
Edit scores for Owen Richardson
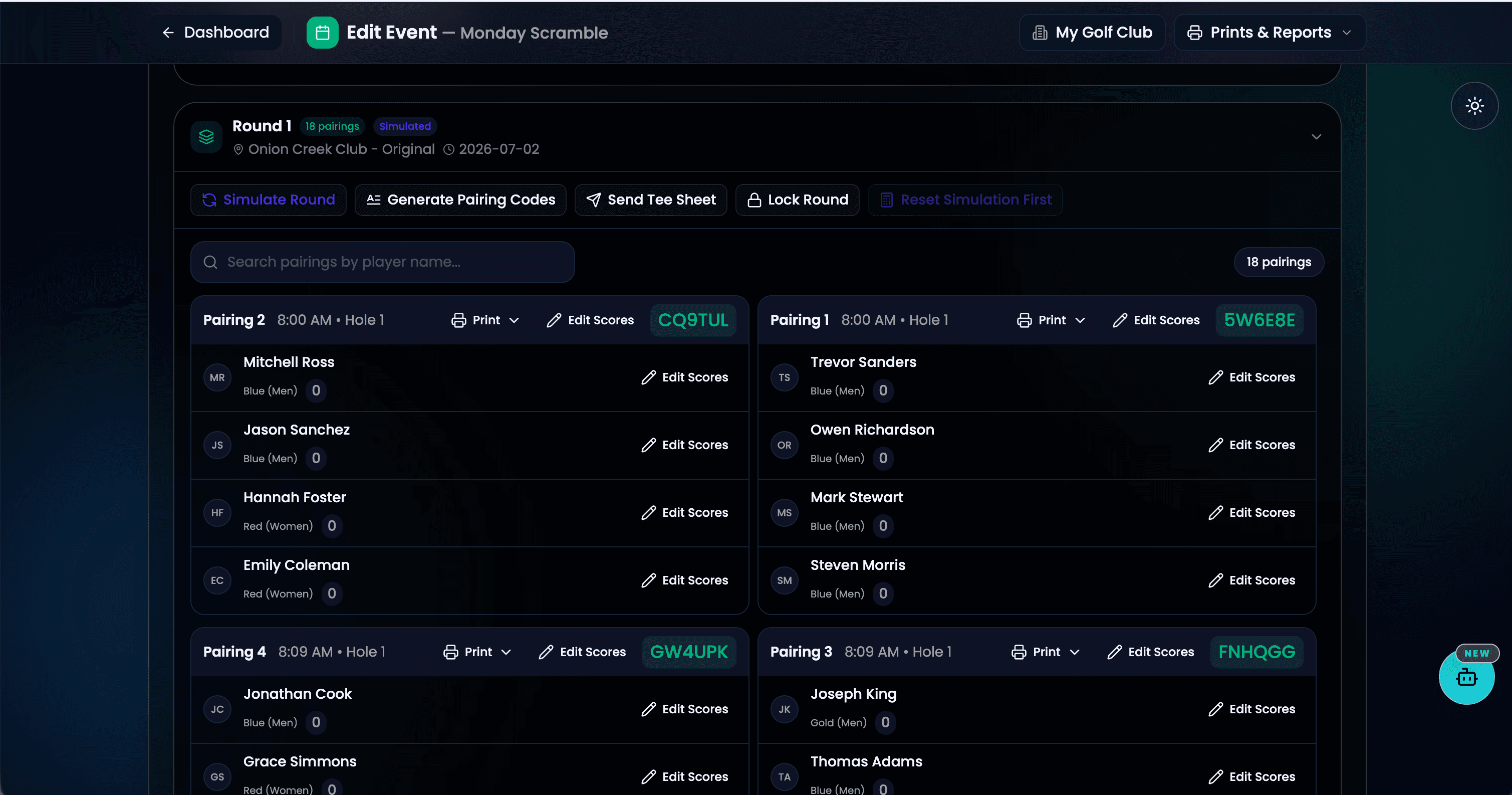[1251, 445]
